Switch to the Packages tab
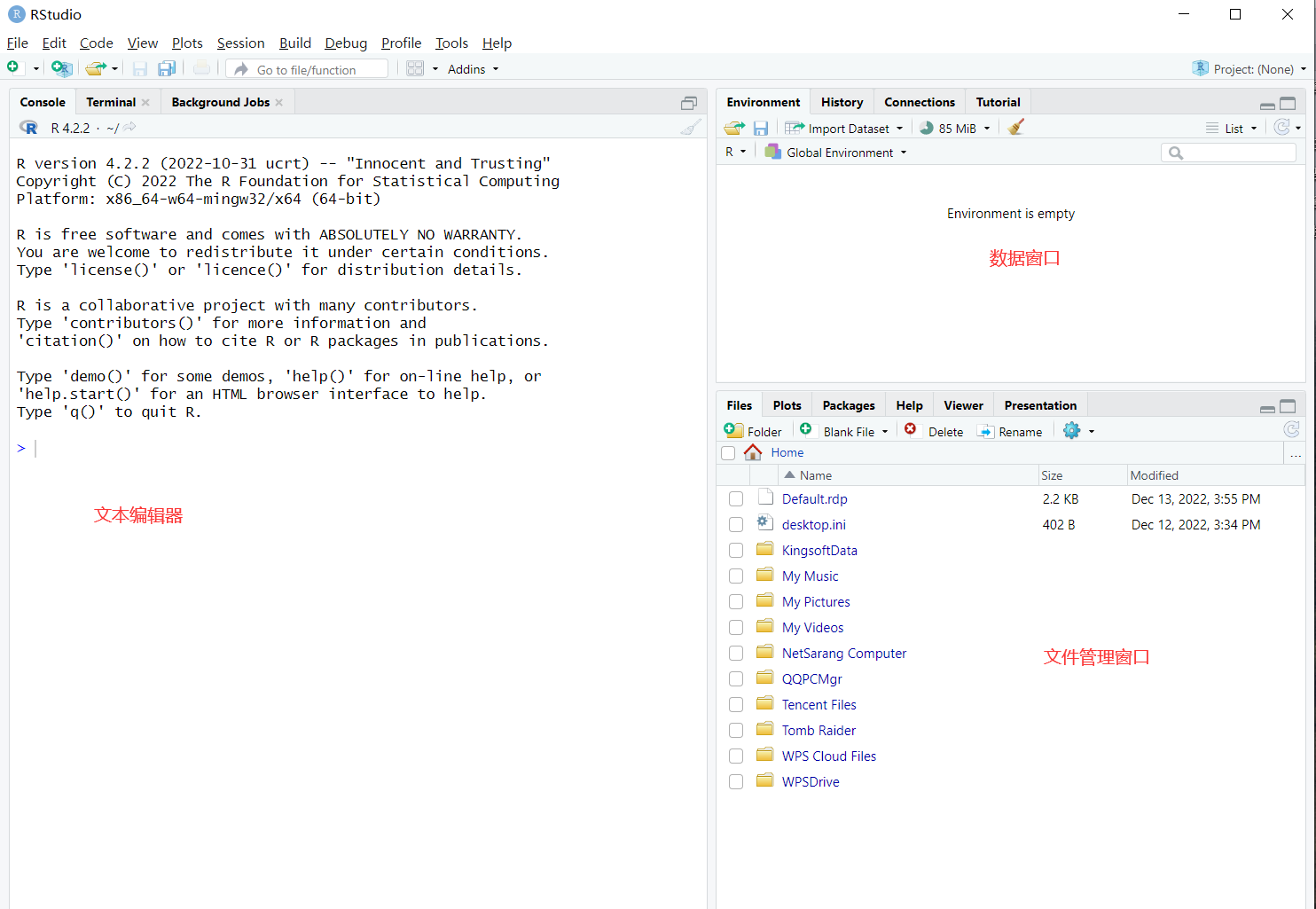Screen dimensions: 1316x909 click(x=849, y=406)
